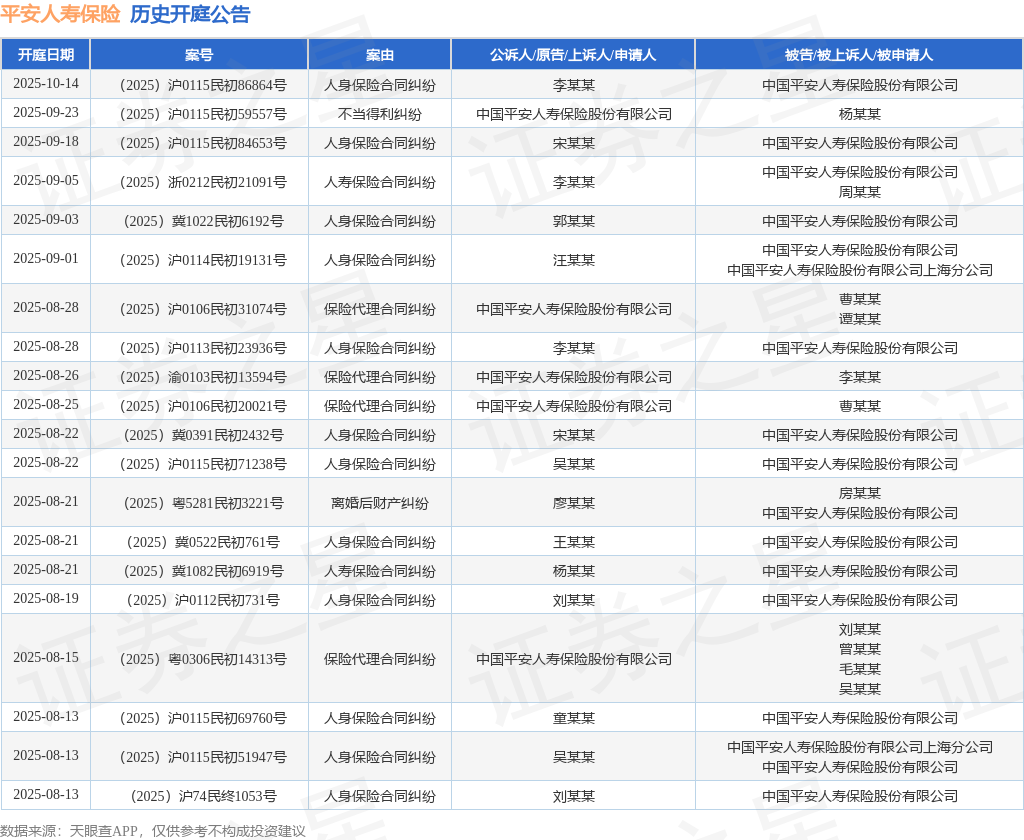Select case number 沪0115民初59557号
This screenshot has height=840, width=1024.
[x=203, y=114]
